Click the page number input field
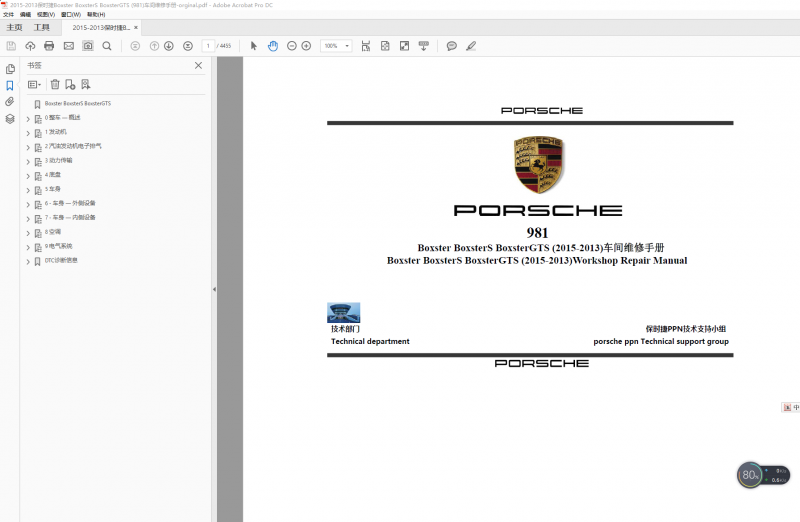The image size is (800, 522). pyautogui.click(x=208, y=46)
